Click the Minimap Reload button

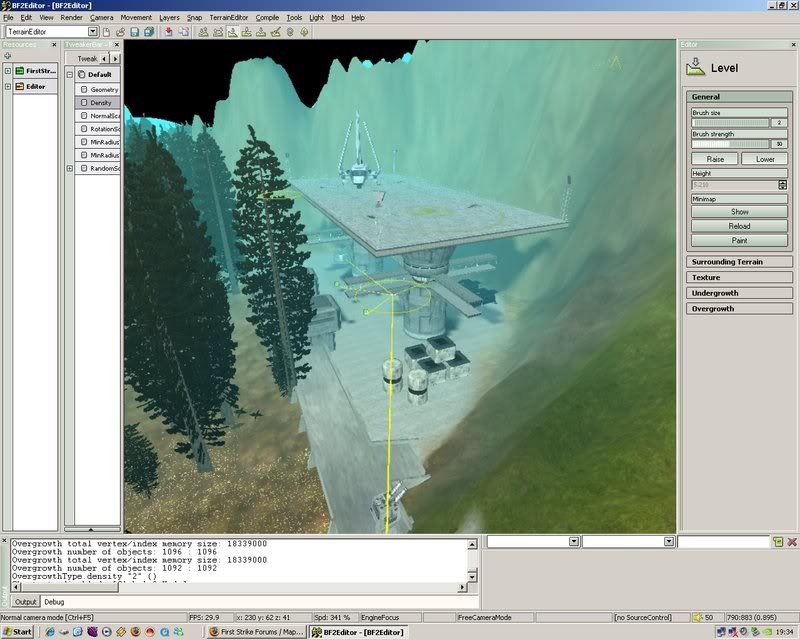[739, 226]
